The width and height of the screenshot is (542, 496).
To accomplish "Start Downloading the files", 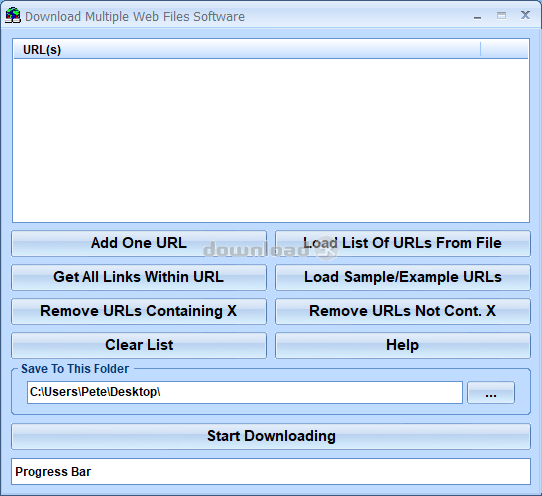I will click(x=271, y=436).
